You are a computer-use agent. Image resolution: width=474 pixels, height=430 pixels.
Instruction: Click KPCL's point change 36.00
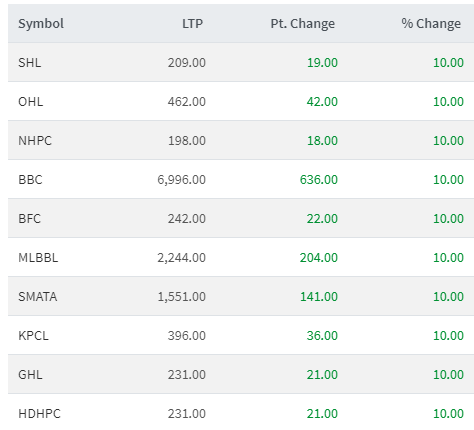[x=322, y=336]
